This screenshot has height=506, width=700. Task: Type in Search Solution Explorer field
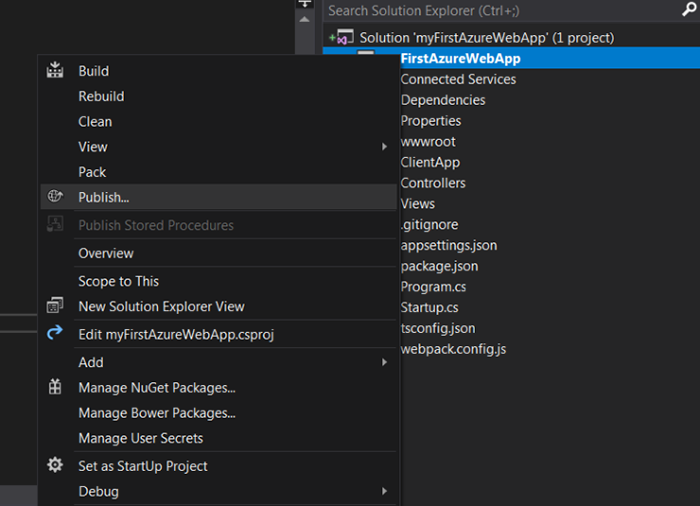(x=500, y=10)
